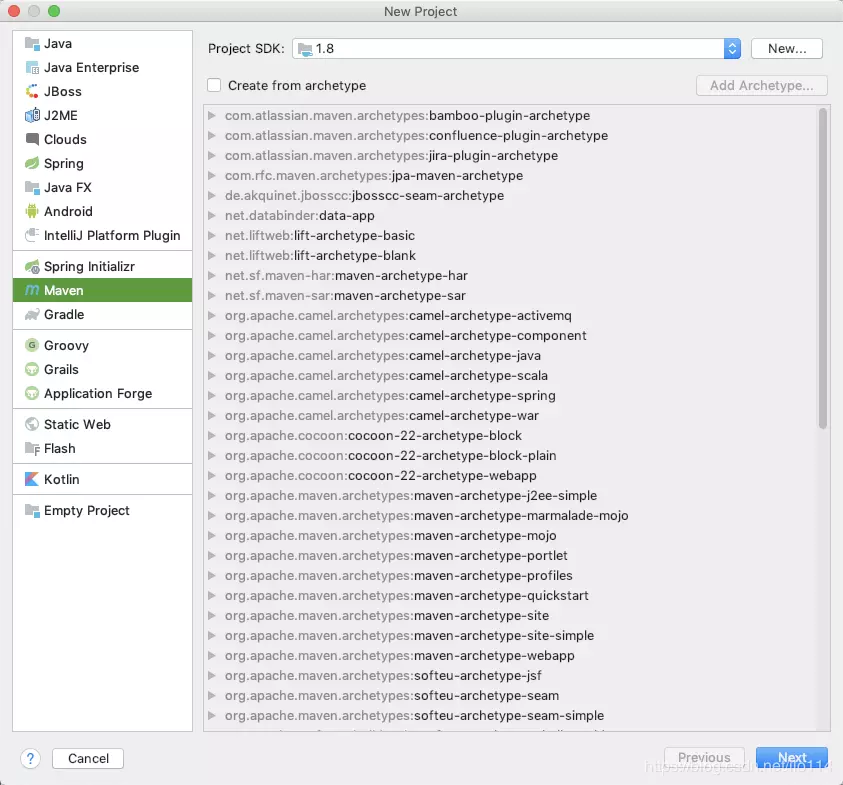Select Static Web project type
Image resolution: width=843 pixels, height=785 pixels.
tap(102, 424)
